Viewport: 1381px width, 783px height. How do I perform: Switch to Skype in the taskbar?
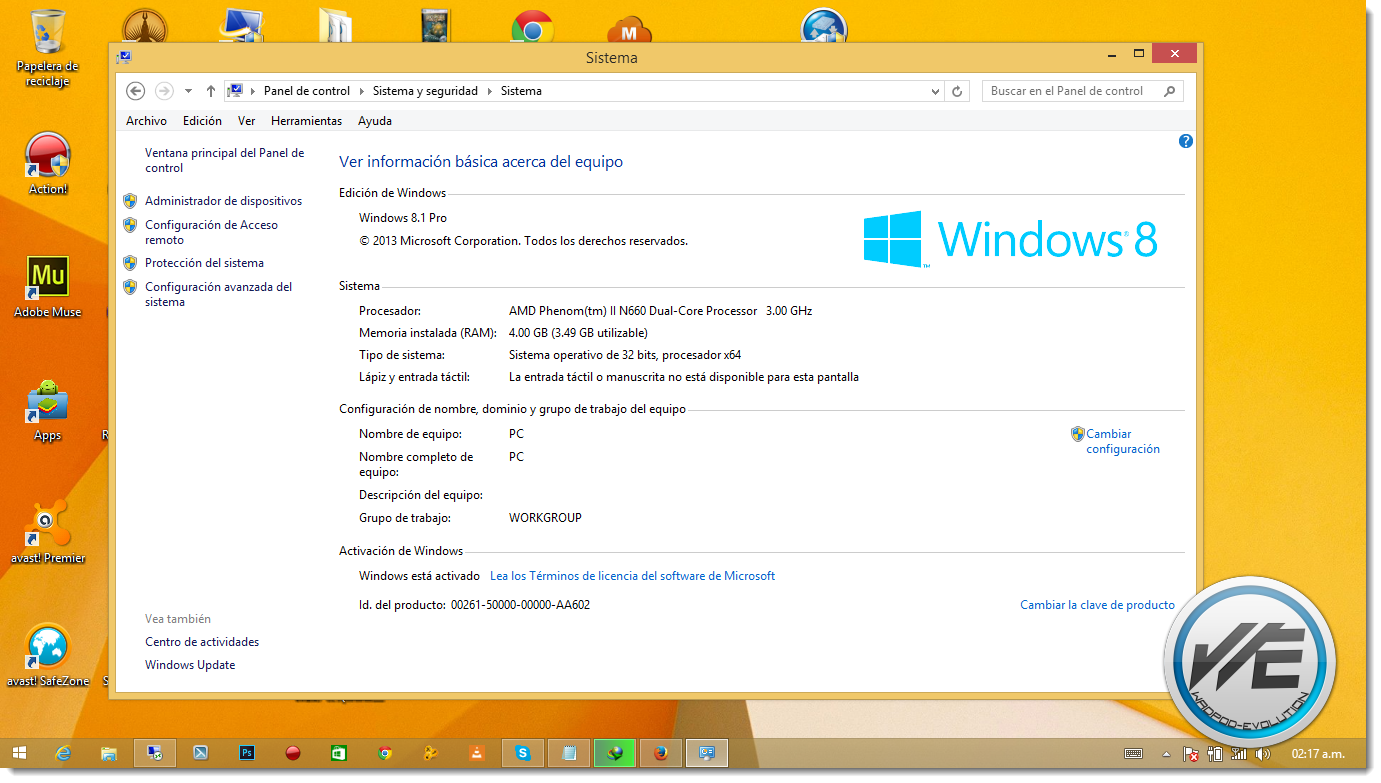pyautogui.click(x=523, y=753)
